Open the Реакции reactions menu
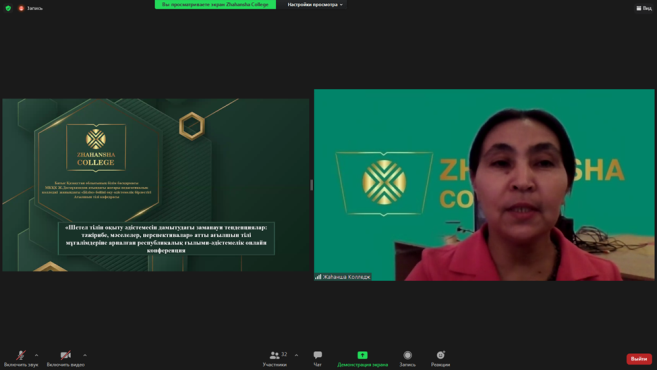The width and height of the screenshot is (657, 370). 440,359
